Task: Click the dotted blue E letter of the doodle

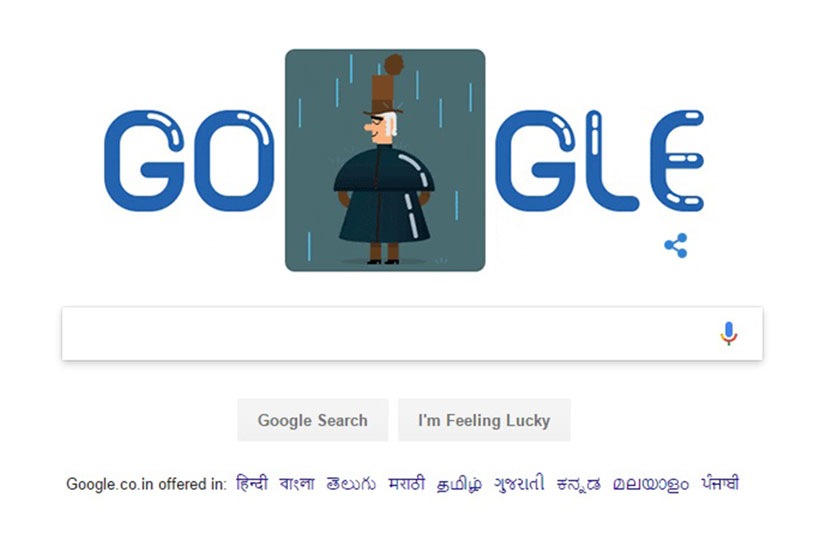Action: point(678,161)
